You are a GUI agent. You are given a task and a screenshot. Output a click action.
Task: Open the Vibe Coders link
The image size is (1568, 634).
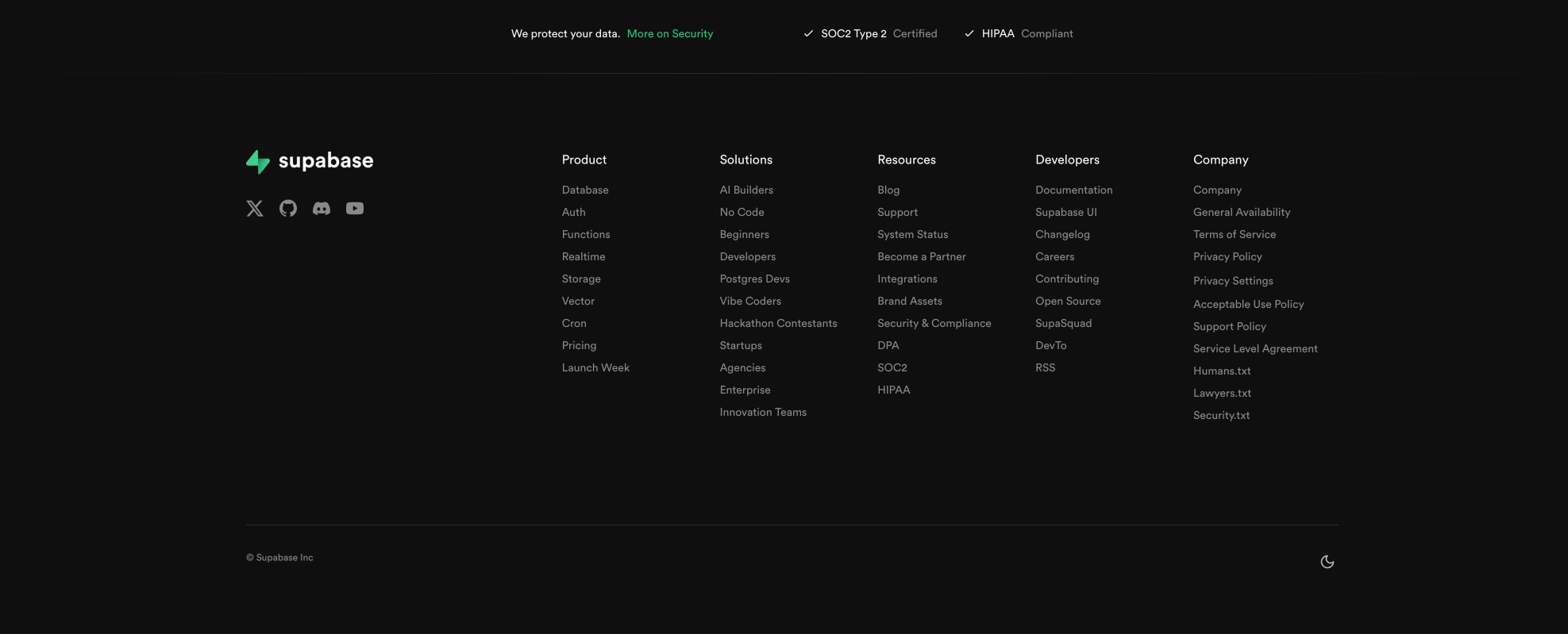(750, 301)
